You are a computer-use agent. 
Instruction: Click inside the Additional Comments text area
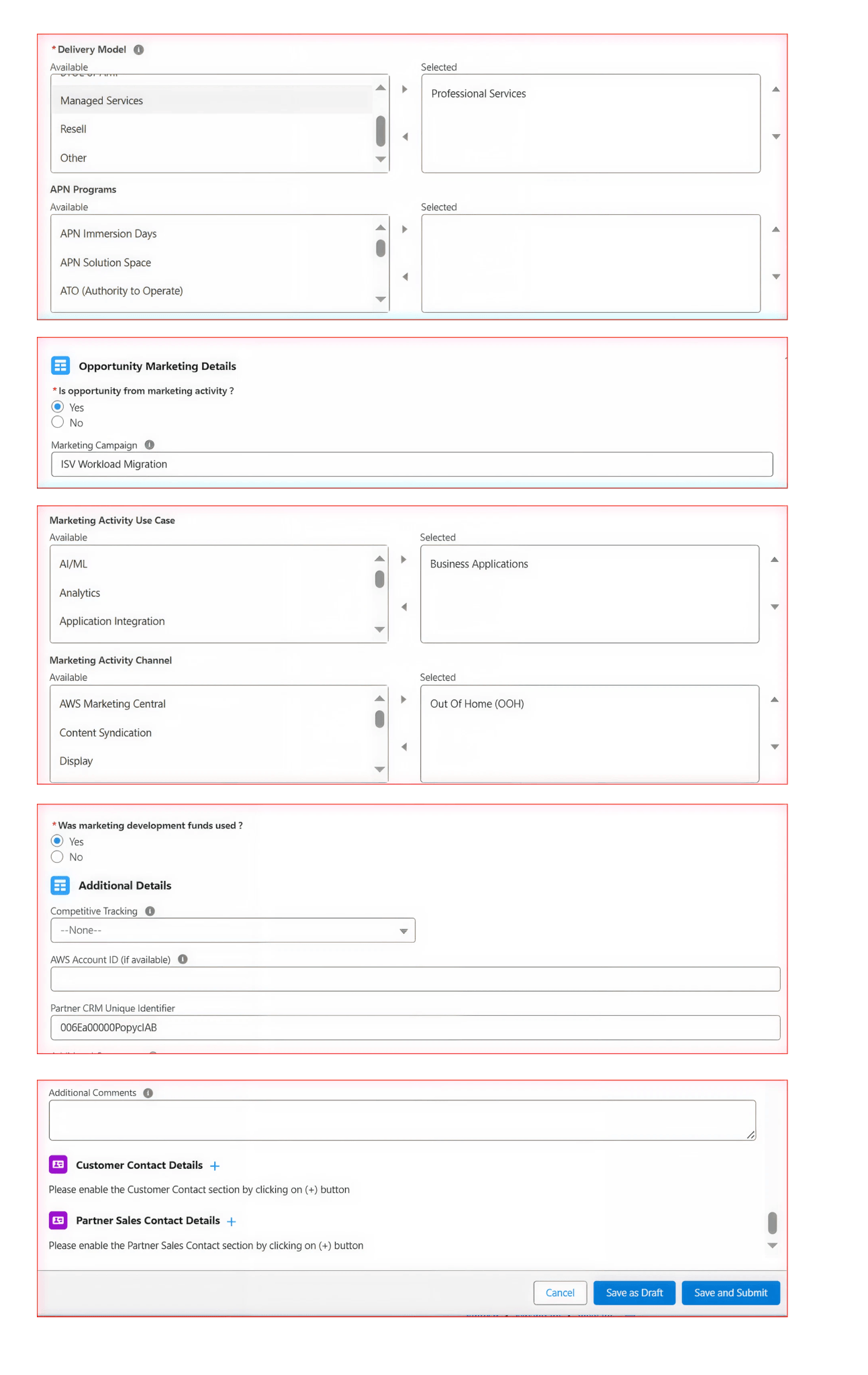401,1119
